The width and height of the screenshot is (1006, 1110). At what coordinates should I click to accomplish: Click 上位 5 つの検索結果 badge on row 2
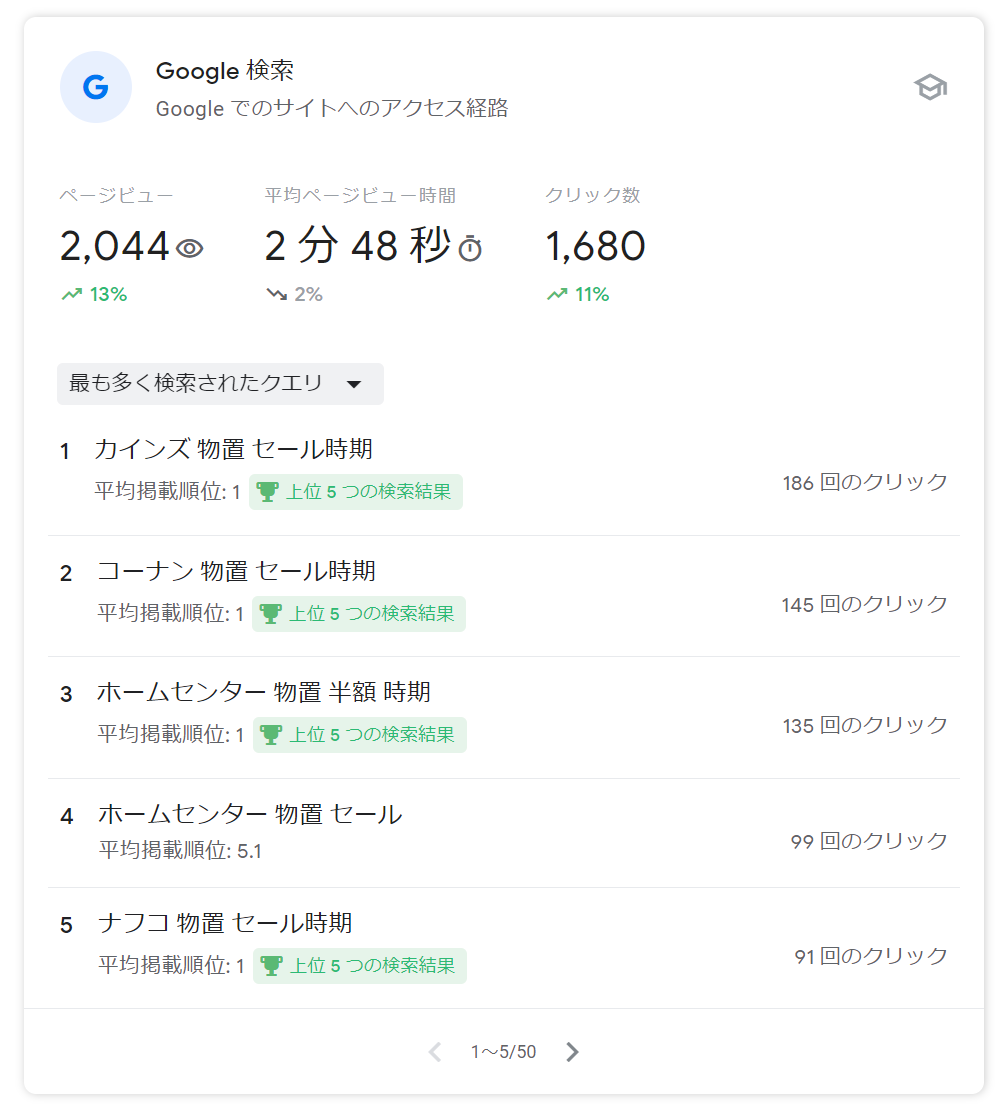[359, 614]
